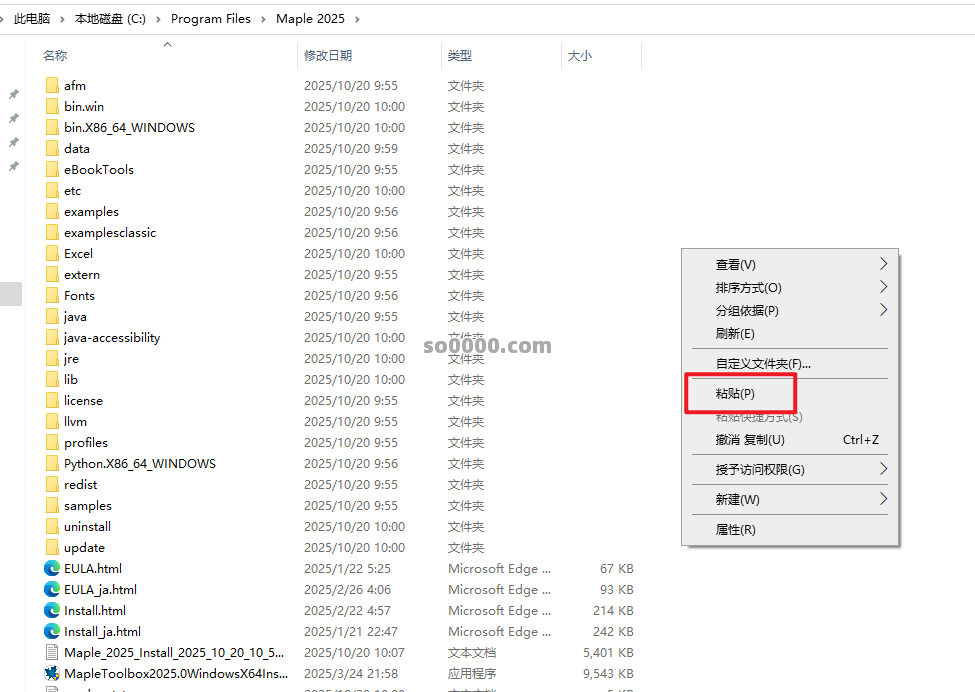This screenshot has width=975, height=692.
Task: Select the java-accessibility folder icon
Action: click(52, 337)
